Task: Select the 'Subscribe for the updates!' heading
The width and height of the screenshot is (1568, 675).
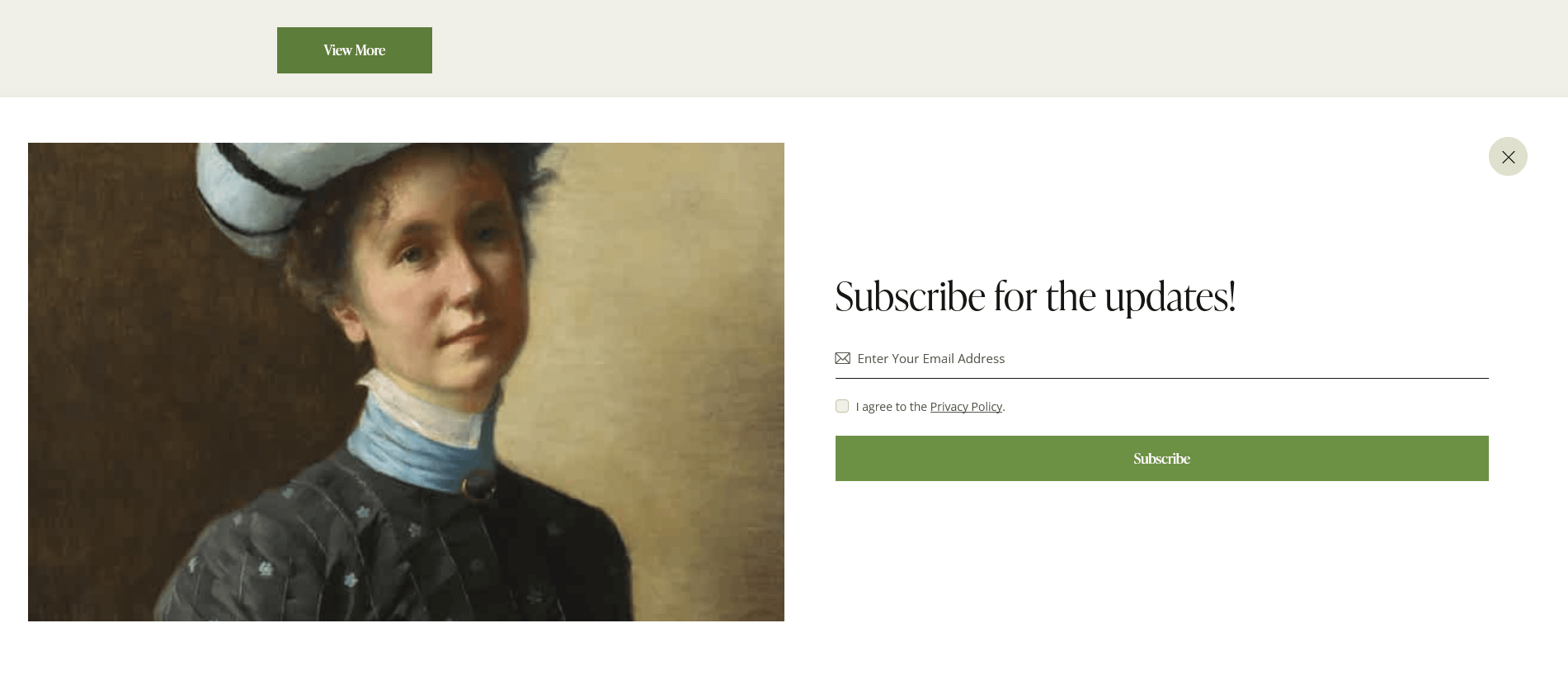Action: tap(1035, 296)
